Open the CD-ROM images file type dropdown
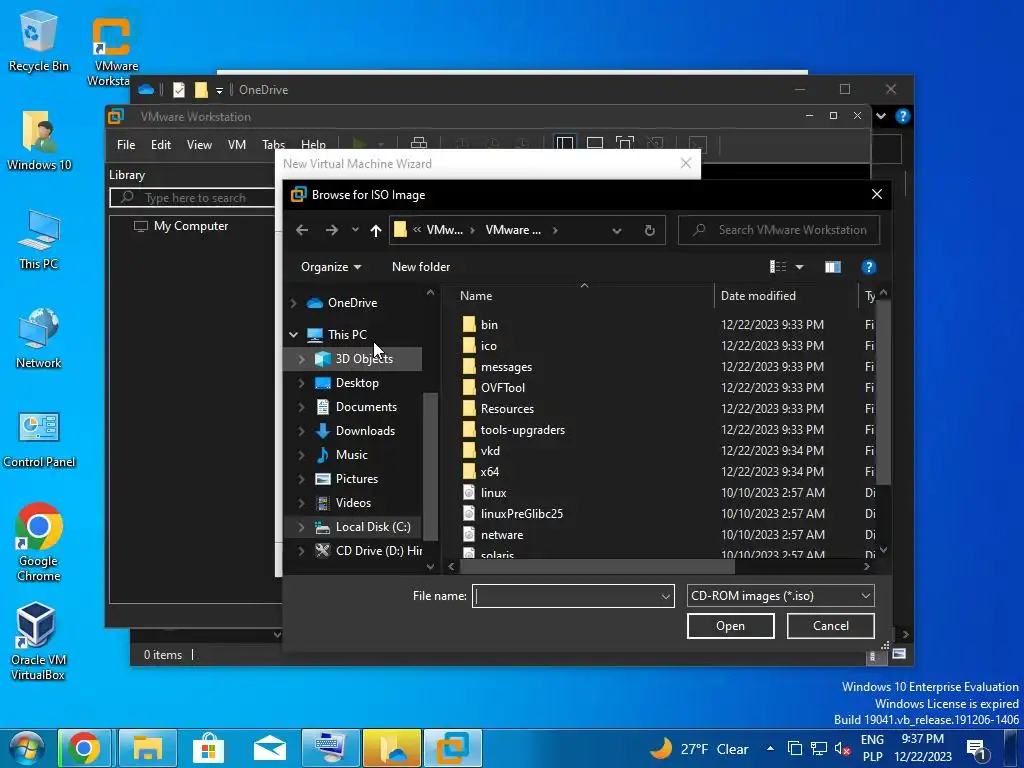 780,596
